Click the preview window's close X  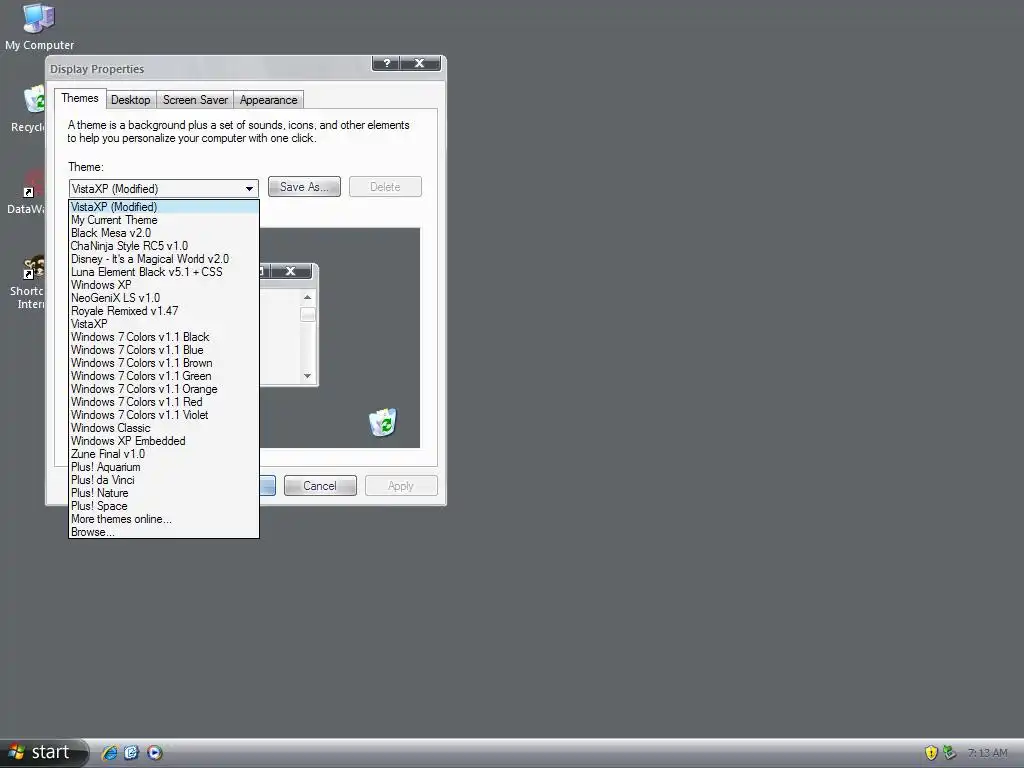291,271
